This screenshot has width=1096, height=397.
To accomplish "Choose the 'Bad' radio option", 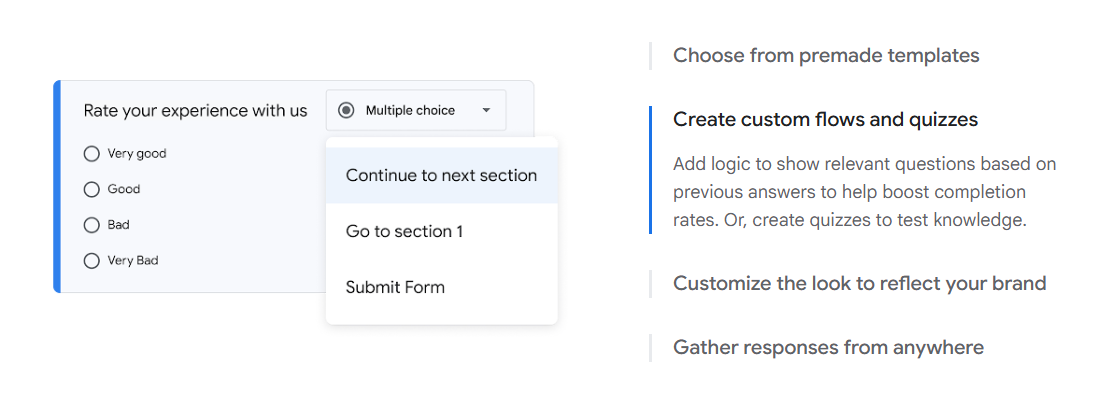I will [x=92, y=225].
